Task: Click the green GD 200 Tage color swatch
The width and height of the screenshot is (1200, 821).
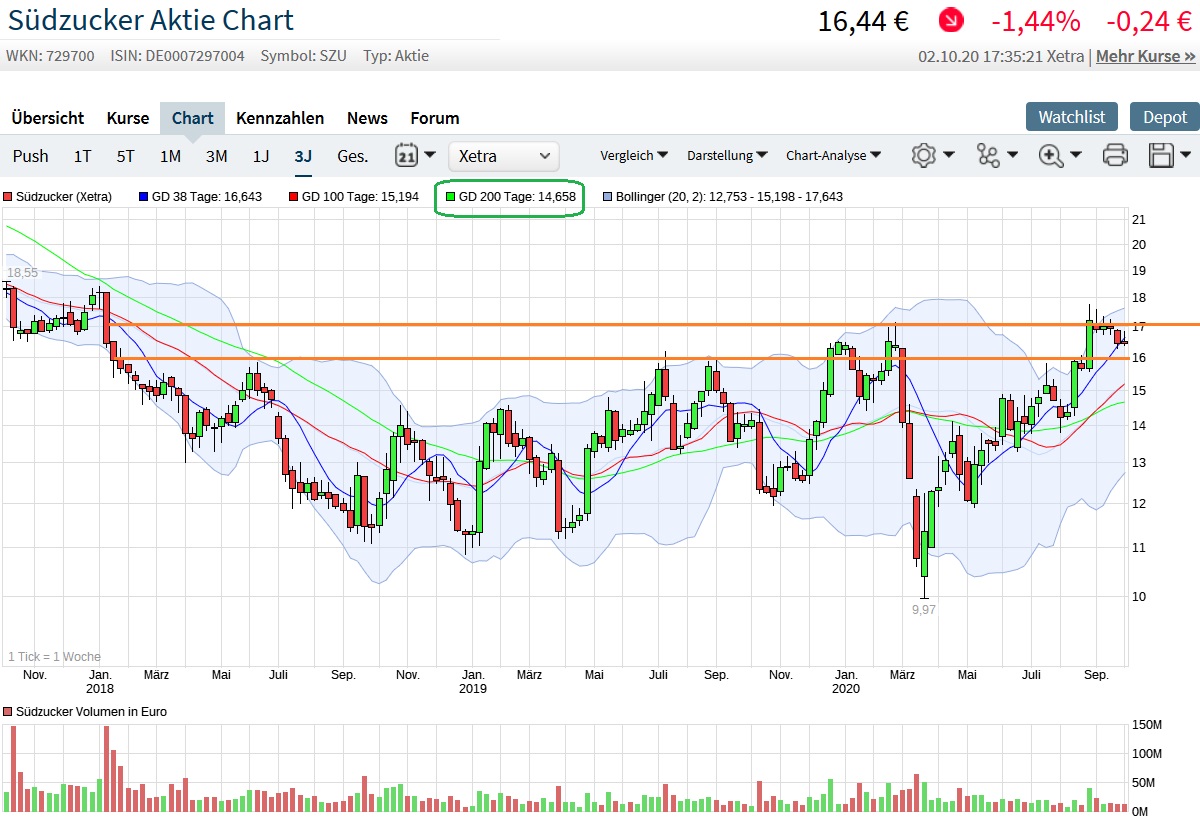Action: pyautogui.click(x=451, y=197)
